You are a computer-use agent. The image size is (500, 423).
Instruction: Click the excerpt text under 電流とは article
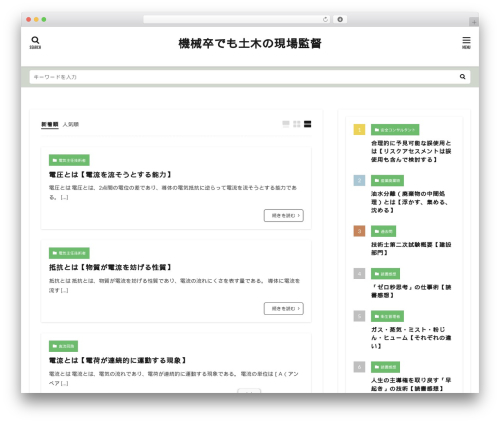[x=174, y=378]
